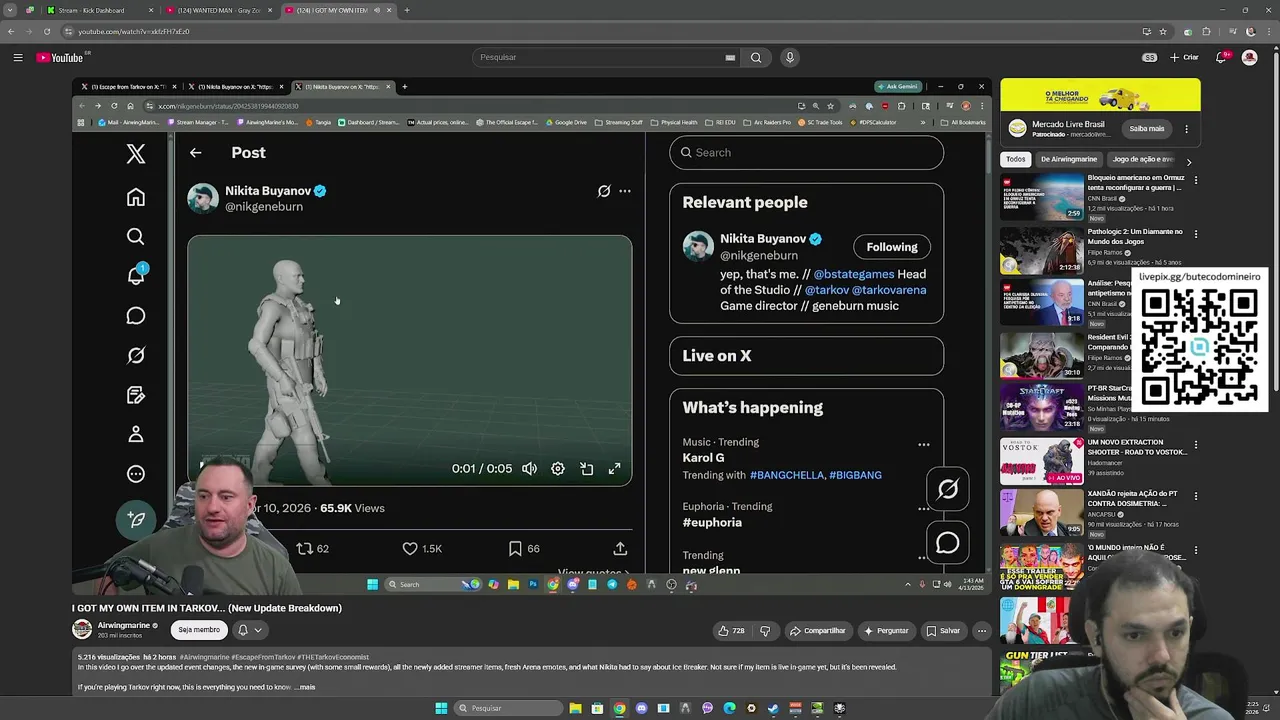This screenshot has height=720, width=1280.
Task: Open the YouTube hamburger guide menu
Action: click(x=18, y=57)
